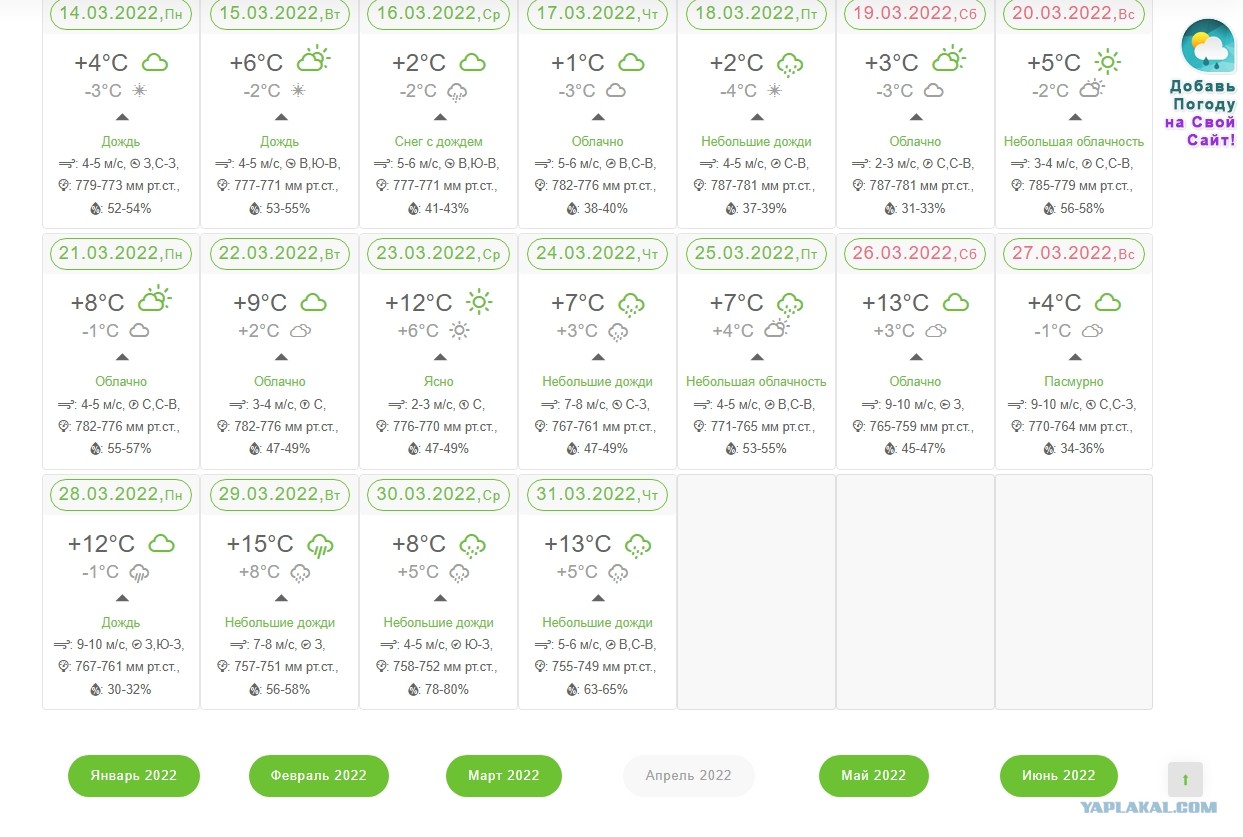The height and width of the screenshot is (837, 1243).
Task: Click the cloud icon for 26.03.2022
Action: 955,302
